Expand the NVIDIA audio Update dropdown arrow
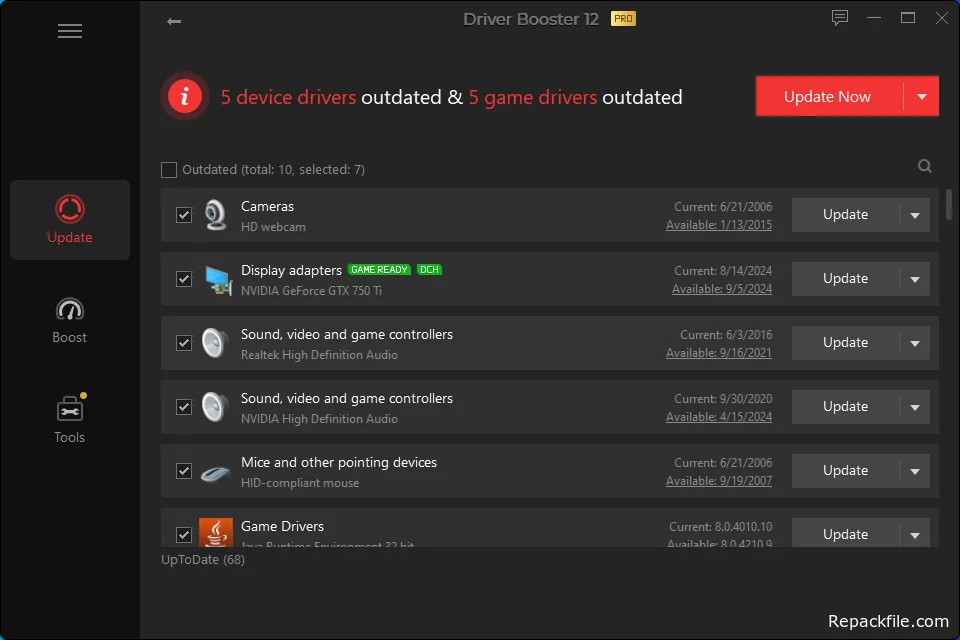Viewport: 960px width, 640px height. [x=915, y=407]
